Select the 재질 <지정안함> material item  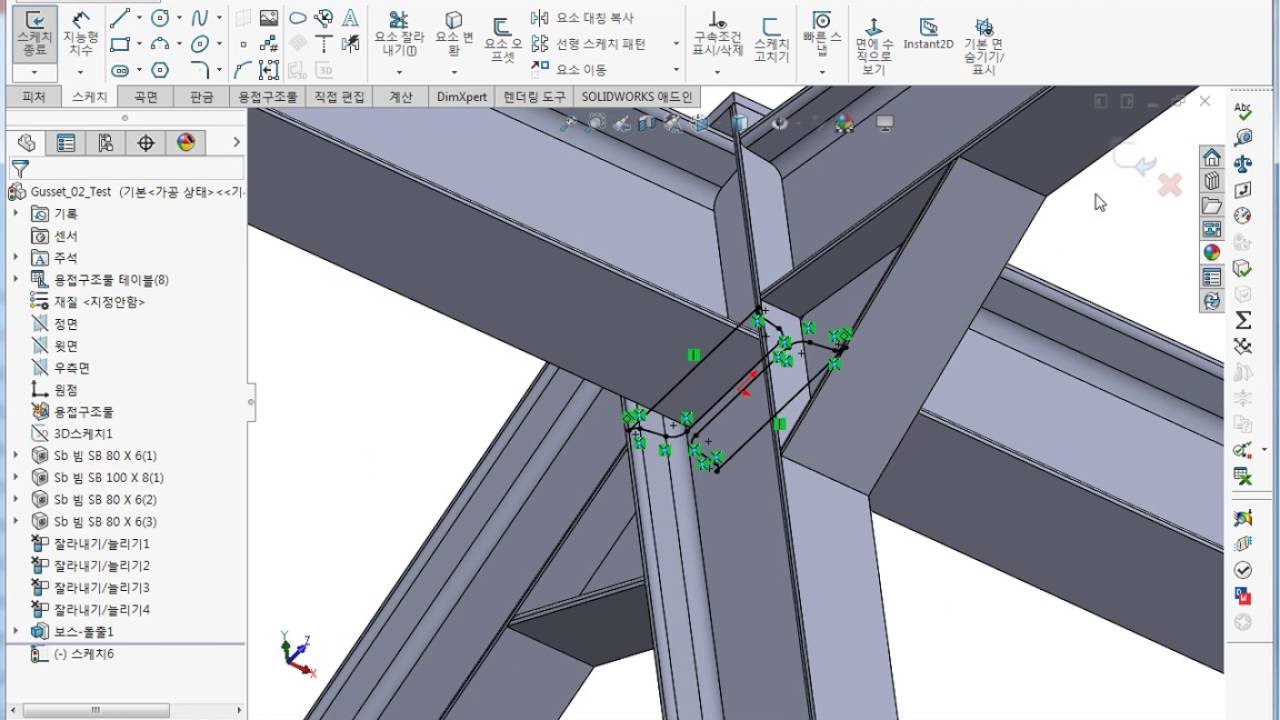[x=99, y=302]
